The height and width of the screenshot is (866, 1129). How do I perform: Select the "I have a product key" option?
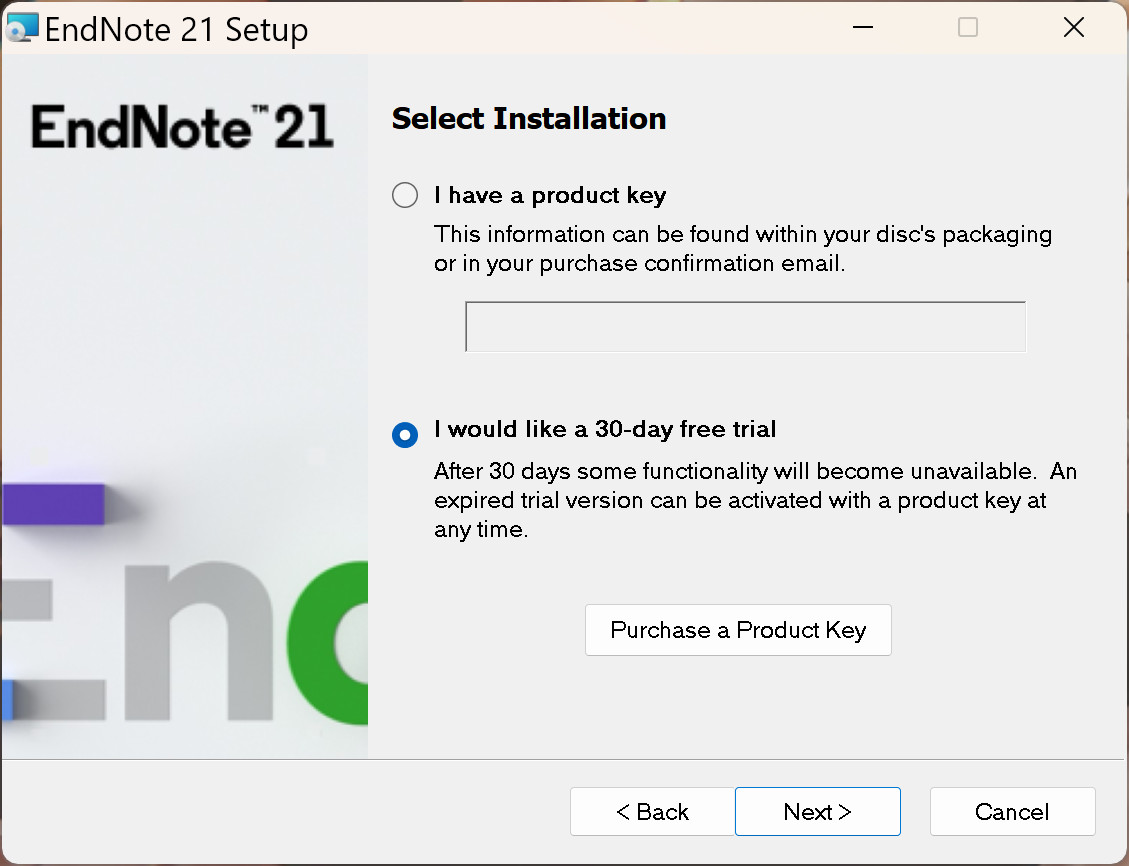405,195
